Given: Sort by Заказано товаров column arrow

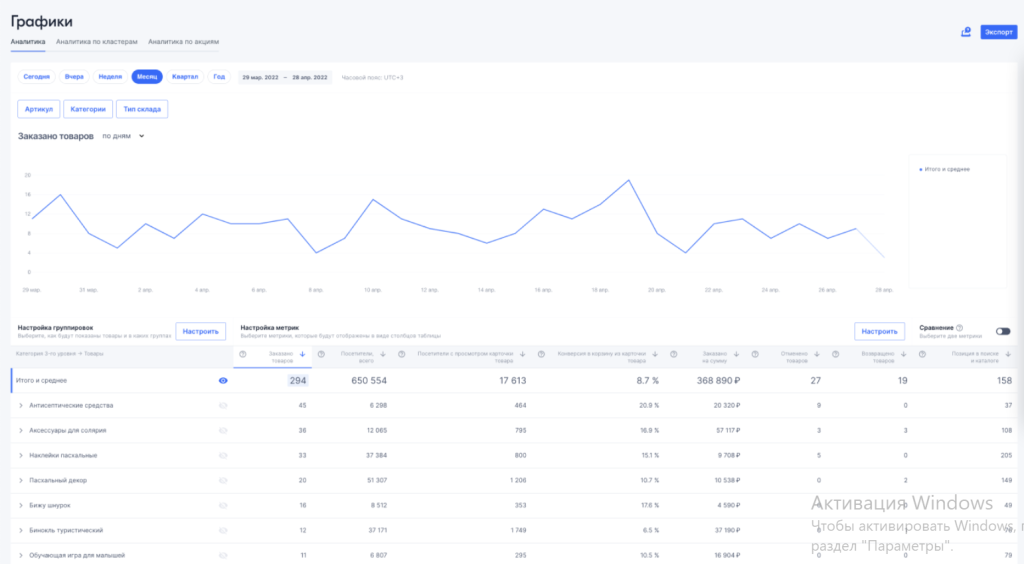Looking at the screenshot, I should click(303, 354).
